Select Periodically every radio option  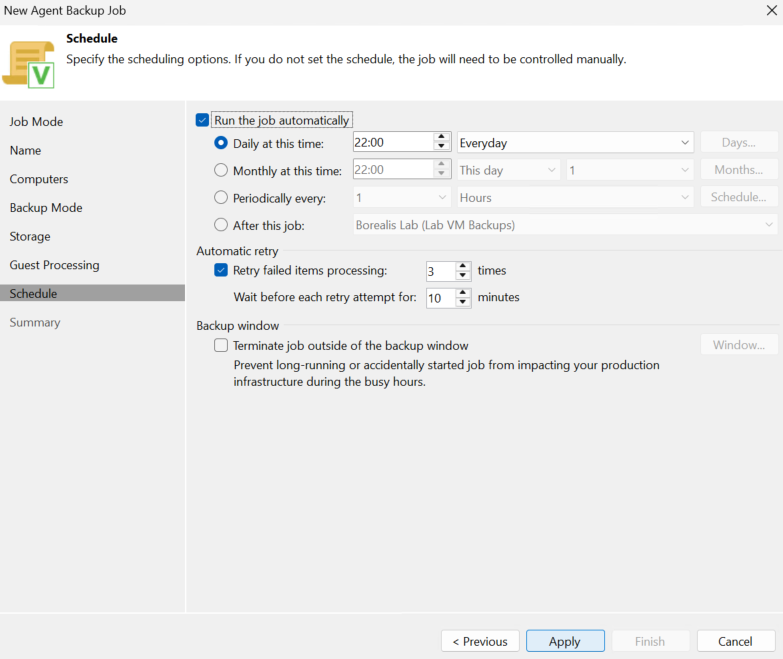tap(221, 198)
